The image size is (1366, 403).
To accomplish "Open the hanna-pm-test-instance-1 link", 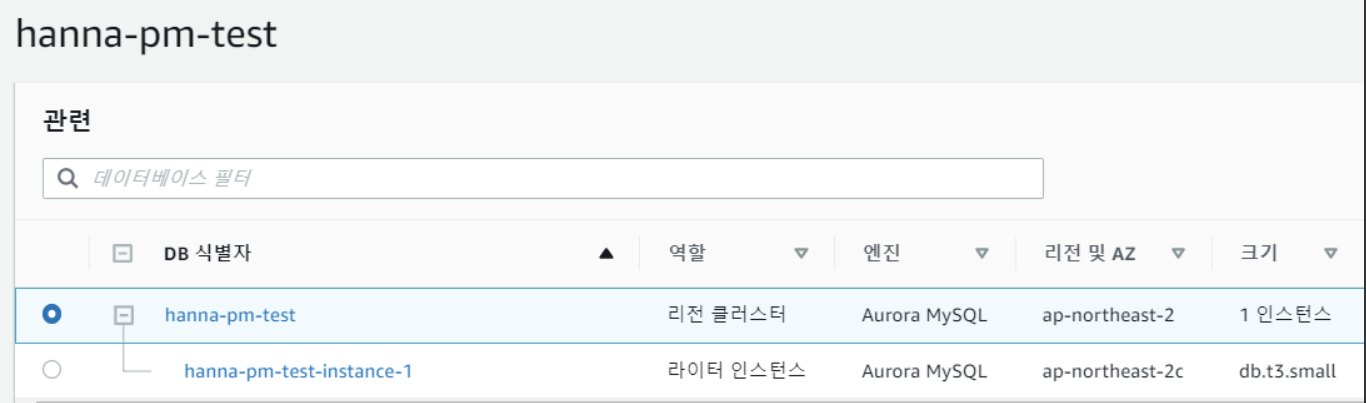I will pyautogui.click(x=298, y=372).
